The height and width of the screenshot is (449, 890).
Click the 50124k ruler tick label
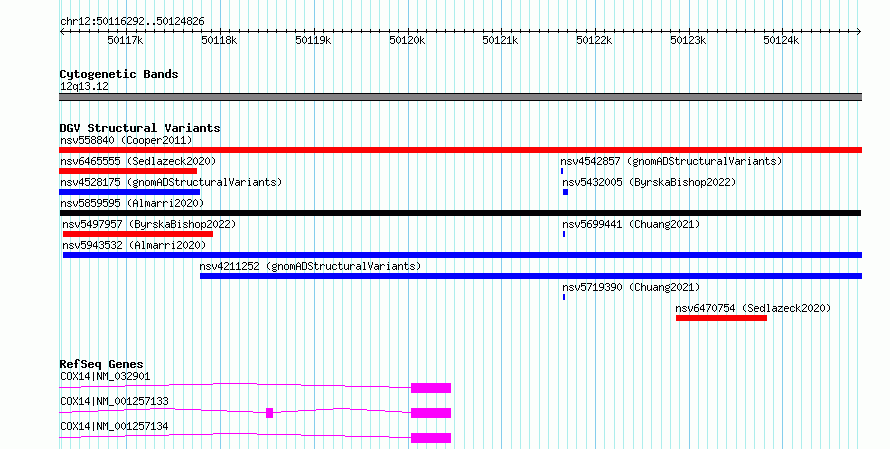(781, 40)
